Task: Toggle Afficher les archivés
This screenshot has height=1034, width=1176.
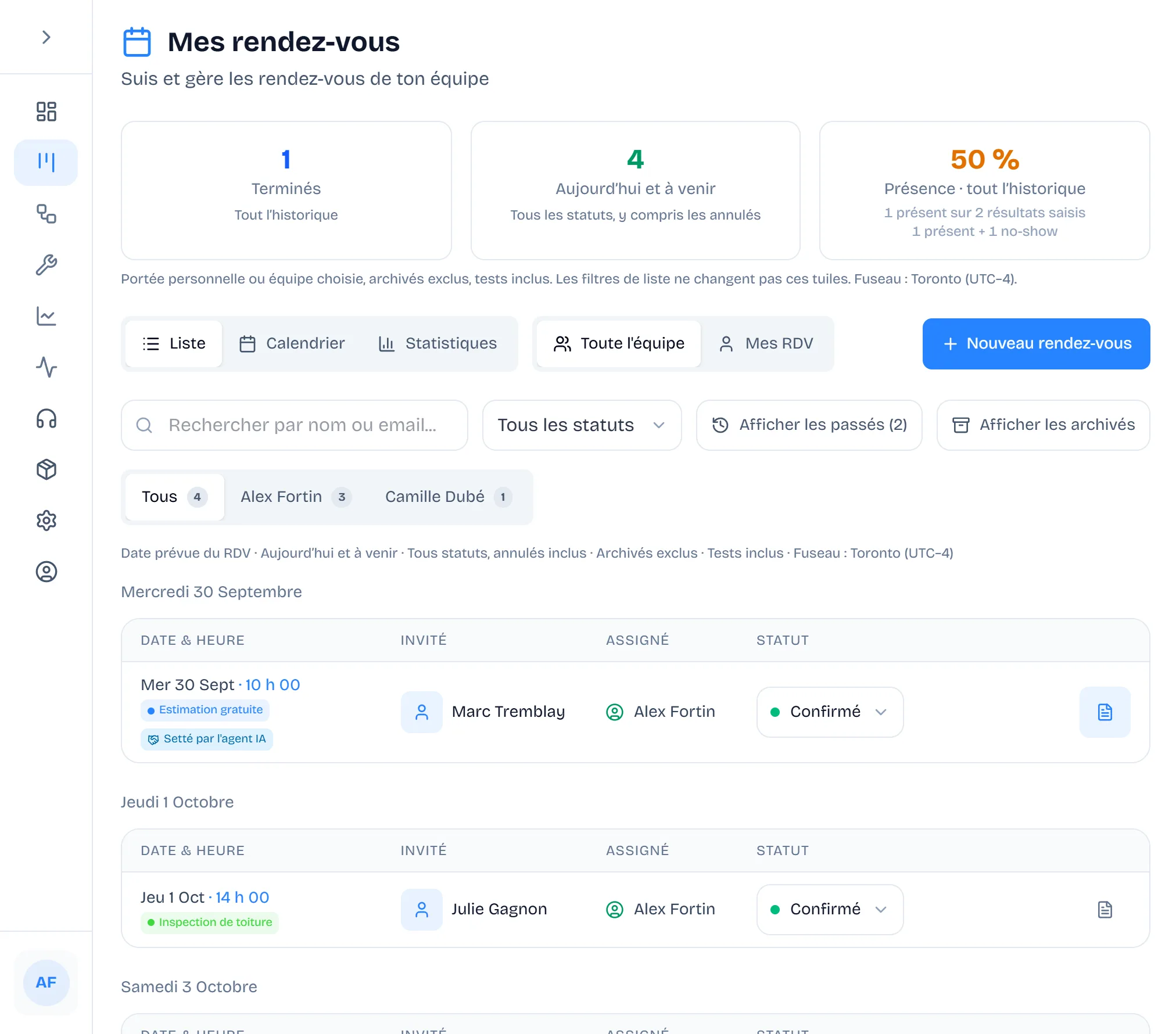Action: [1043, 425]
